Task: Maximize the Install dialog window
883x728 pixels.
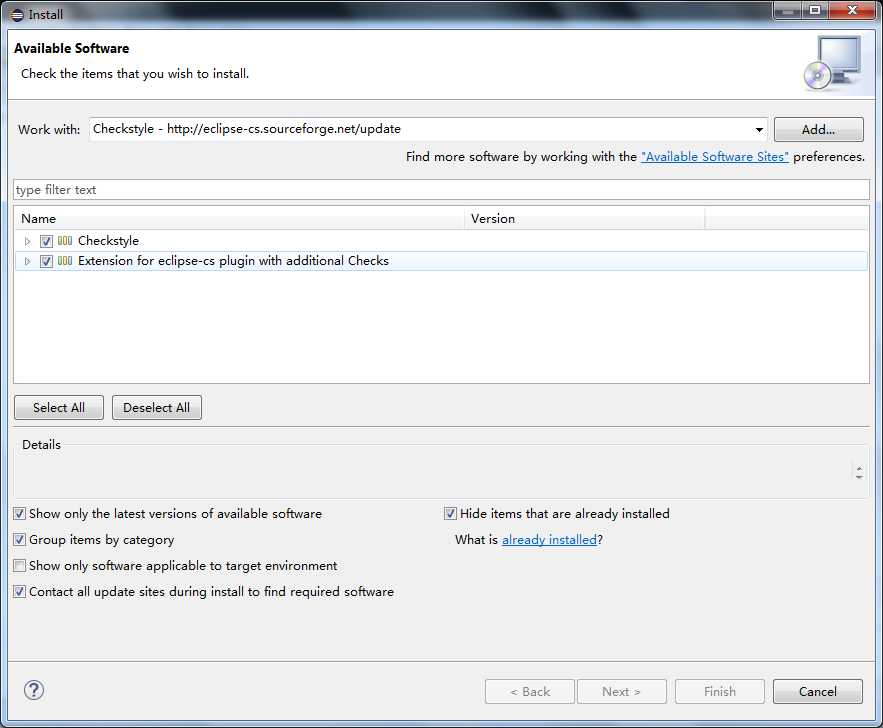Action: click(x=815, y=10)
